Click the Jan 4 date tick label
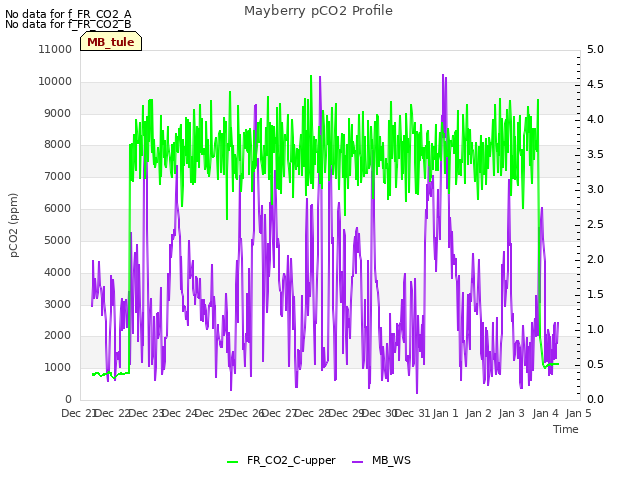640x480 pixels. 545,413
